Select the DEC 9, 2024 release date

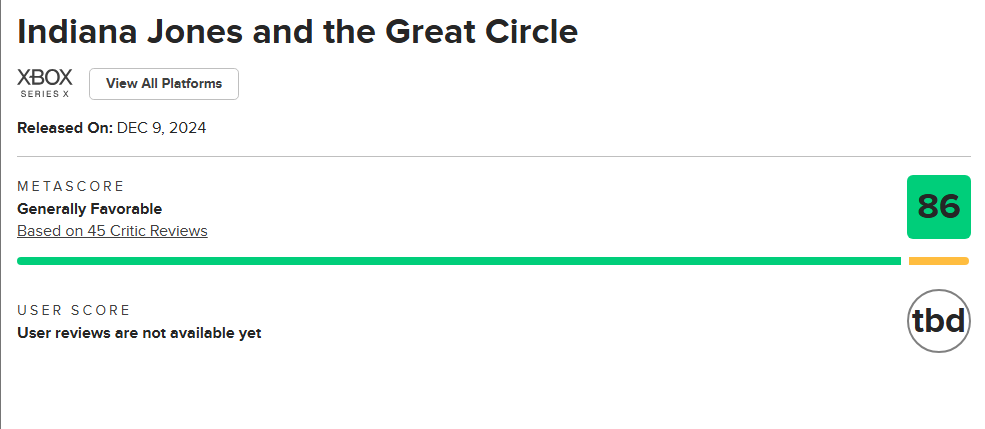[x=161, y=128]
